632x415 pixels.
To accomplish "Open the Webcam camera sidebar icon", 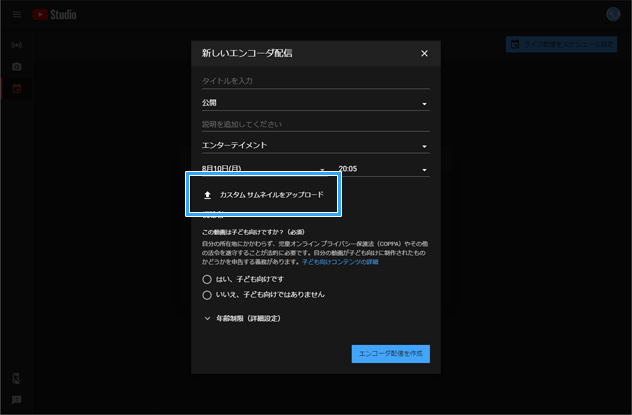I will (16, 67).
